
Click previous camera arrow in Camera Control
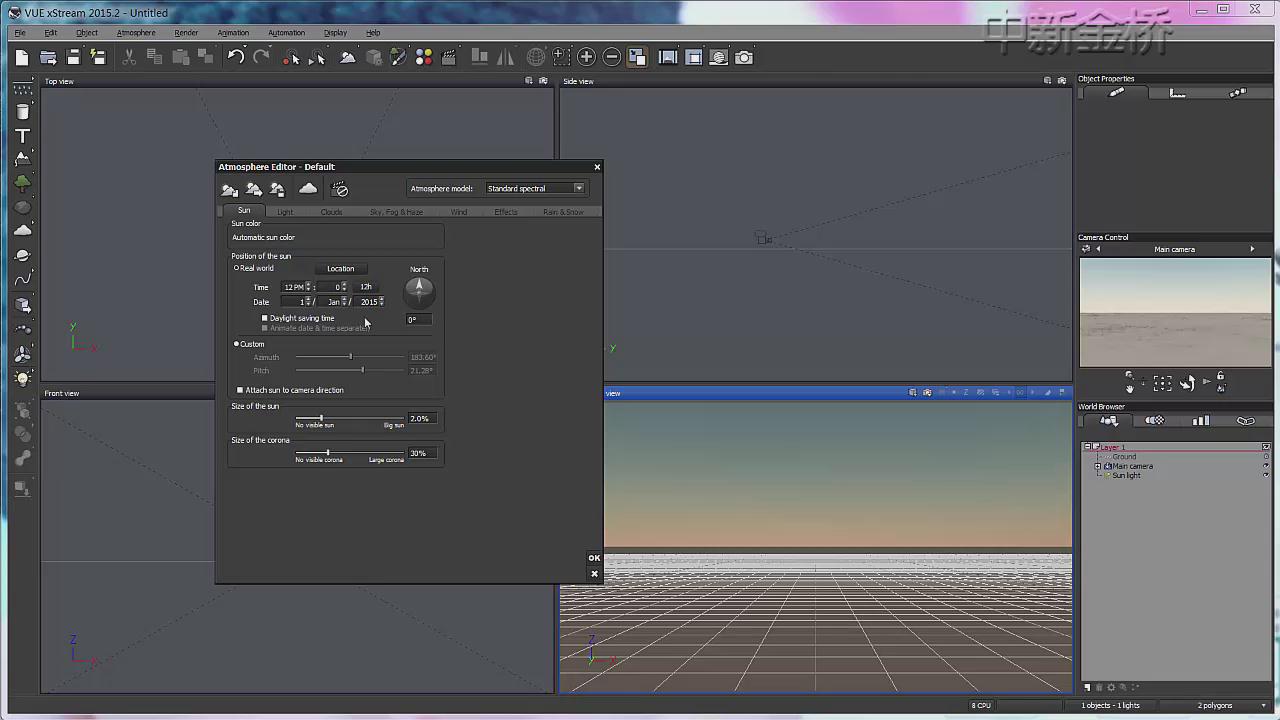(x=1098, y=249)
